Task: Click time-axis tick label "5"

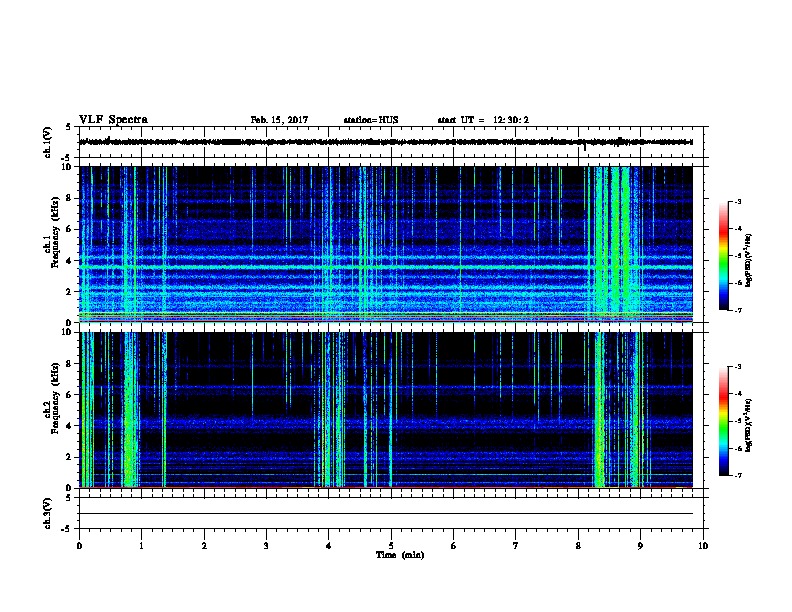Action: click(391, 546)
